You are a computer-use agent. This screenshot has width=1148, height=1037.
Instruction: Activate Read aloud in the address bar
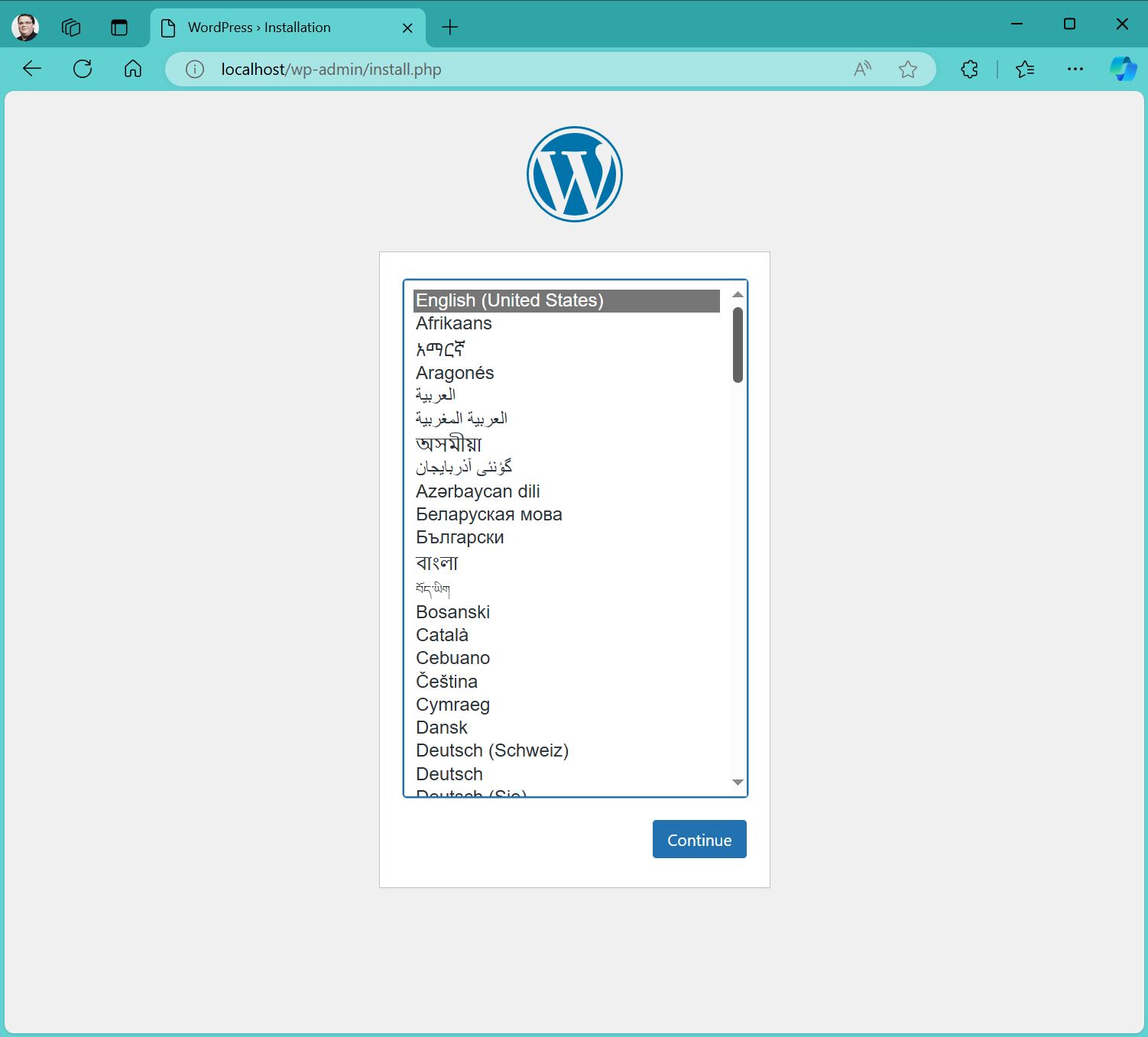pos(862,70)
